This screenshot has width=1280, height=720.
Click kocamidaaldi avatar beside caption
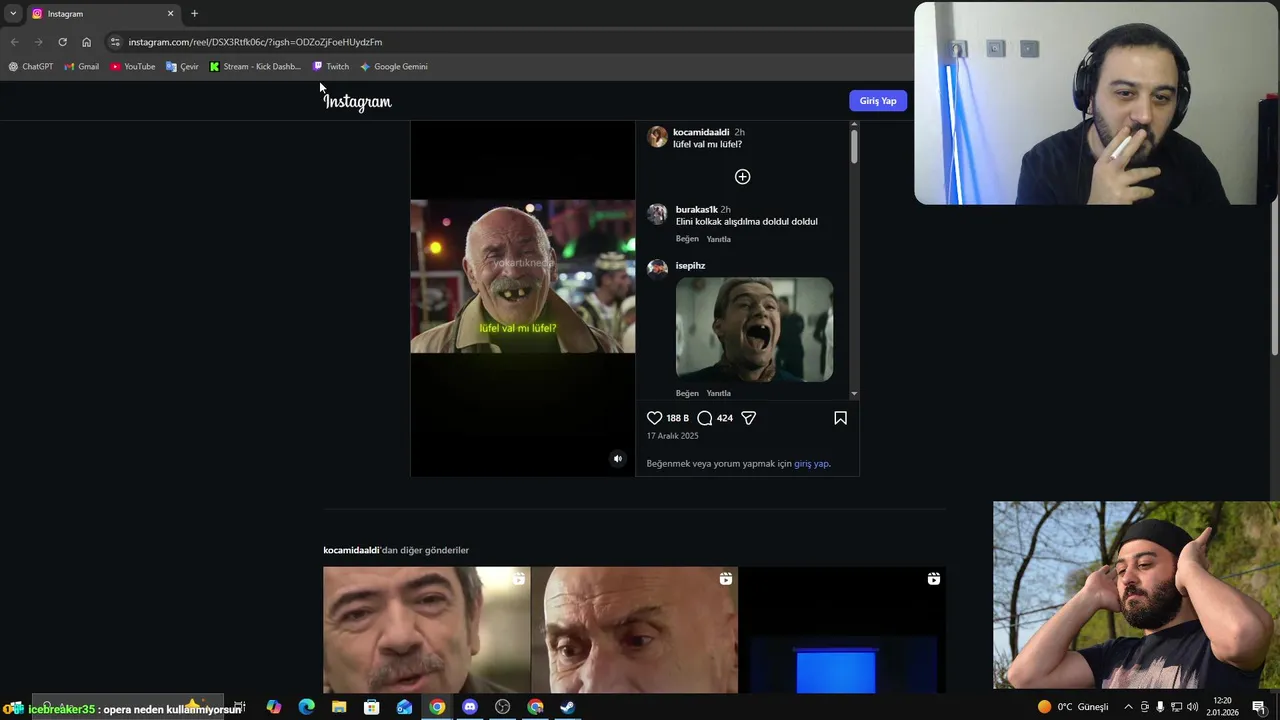(657, 137)
